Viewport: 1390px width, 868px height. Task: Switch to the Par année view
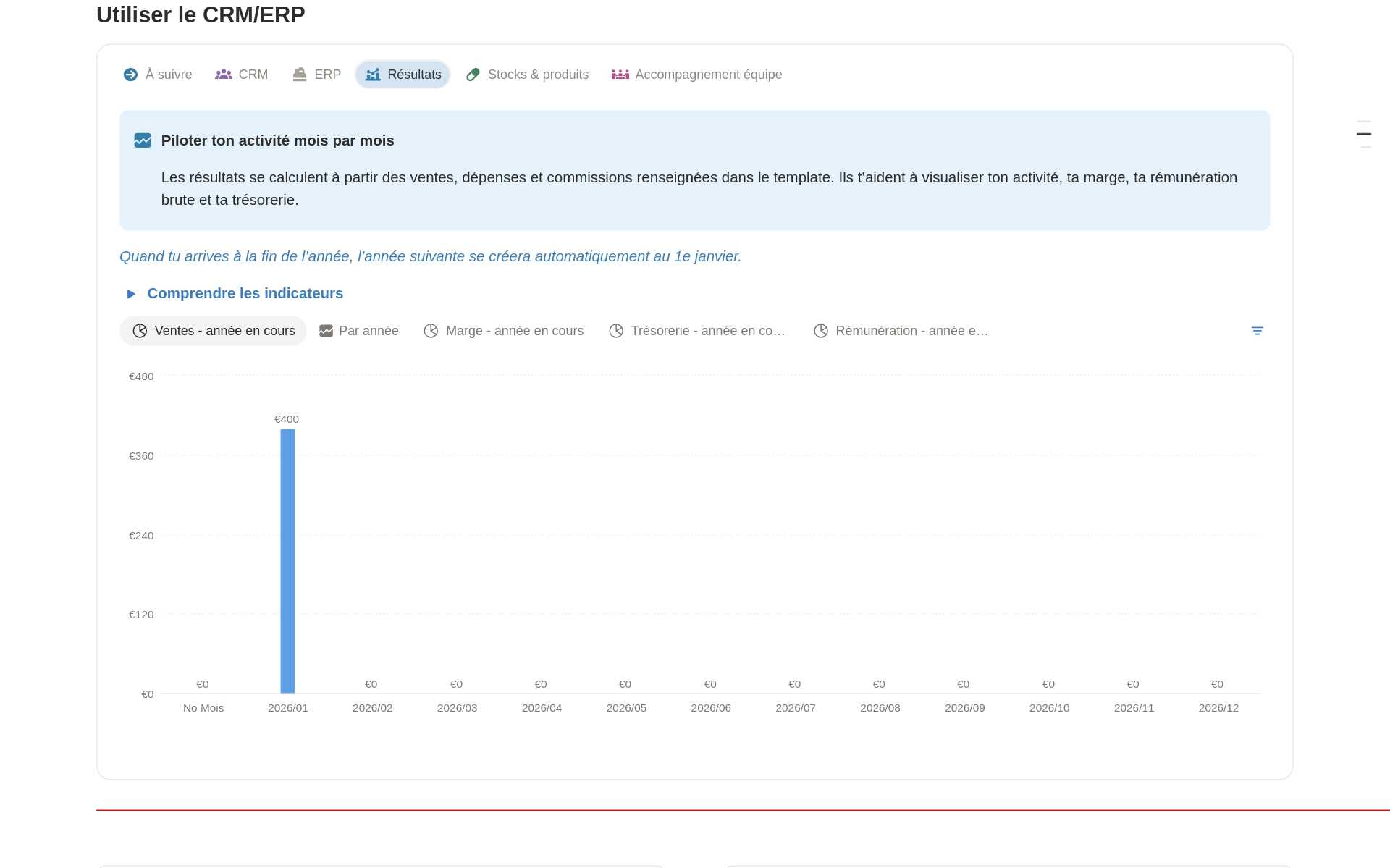(359, 331)
